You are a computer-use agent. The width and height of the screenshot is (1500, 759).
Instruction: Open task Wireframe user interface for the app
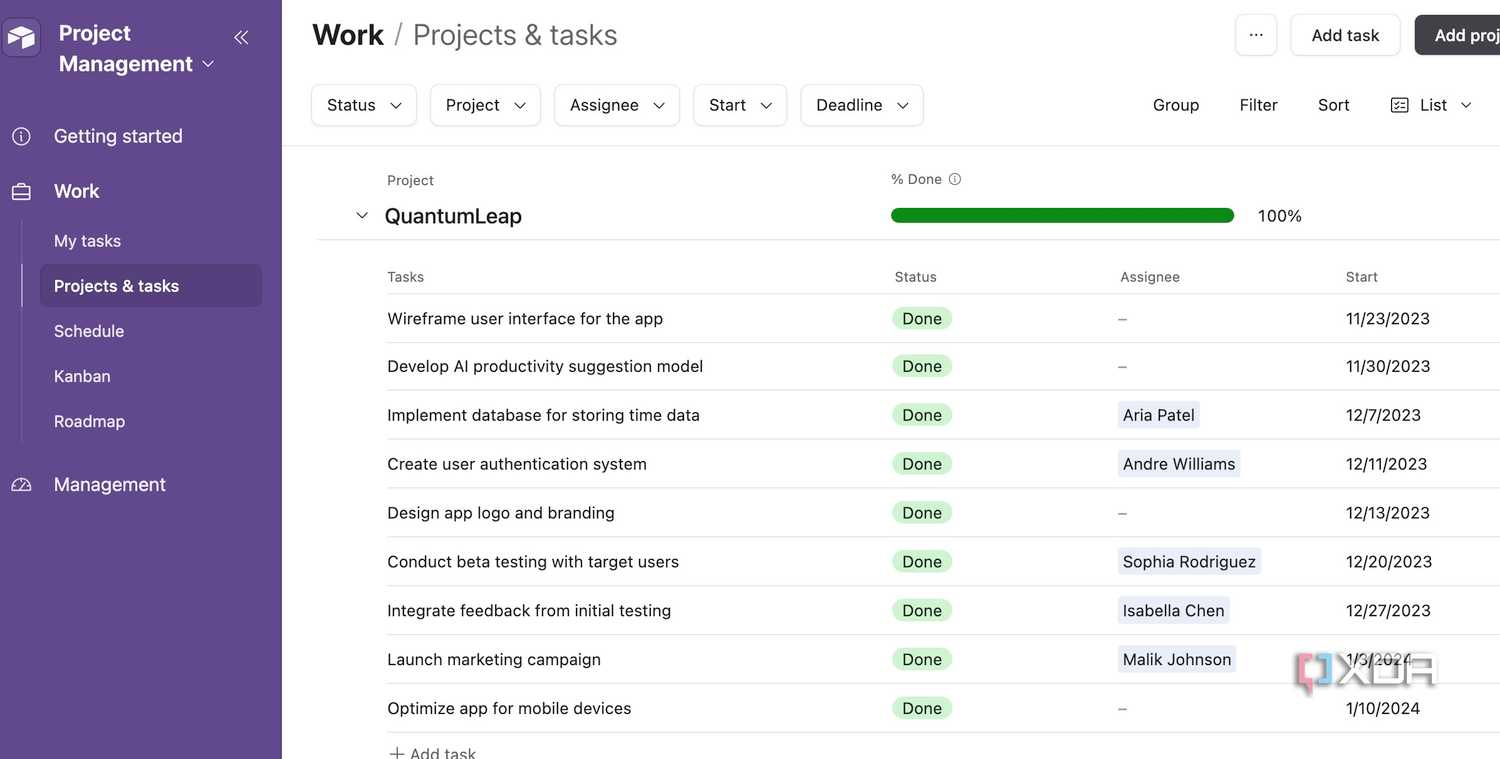click(x=525, y=319)
